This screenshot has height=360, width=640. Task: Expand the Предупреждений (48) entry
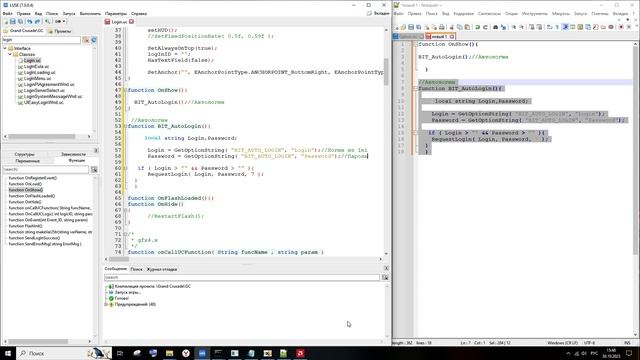[x=106, y=304]
